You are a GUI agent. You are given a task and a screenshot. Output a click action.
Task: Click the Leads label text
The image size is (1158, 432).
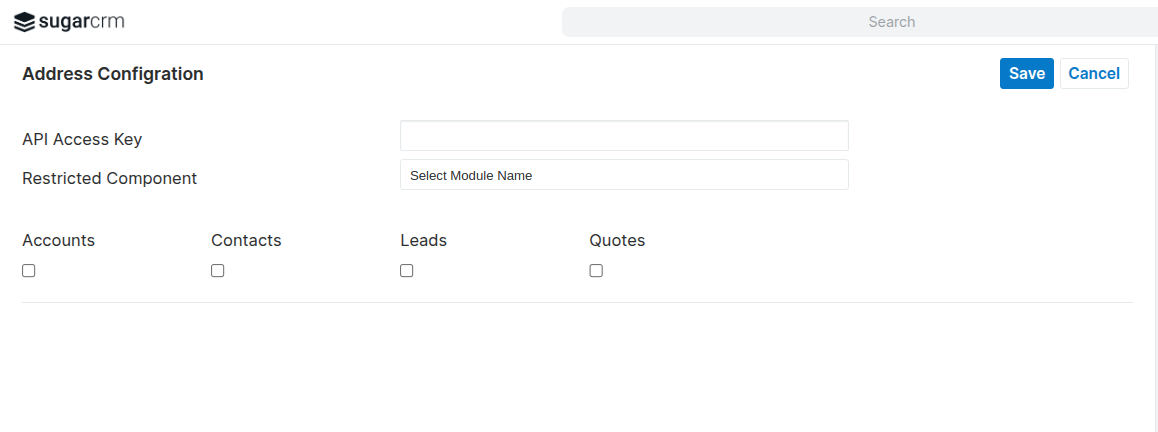423,240
